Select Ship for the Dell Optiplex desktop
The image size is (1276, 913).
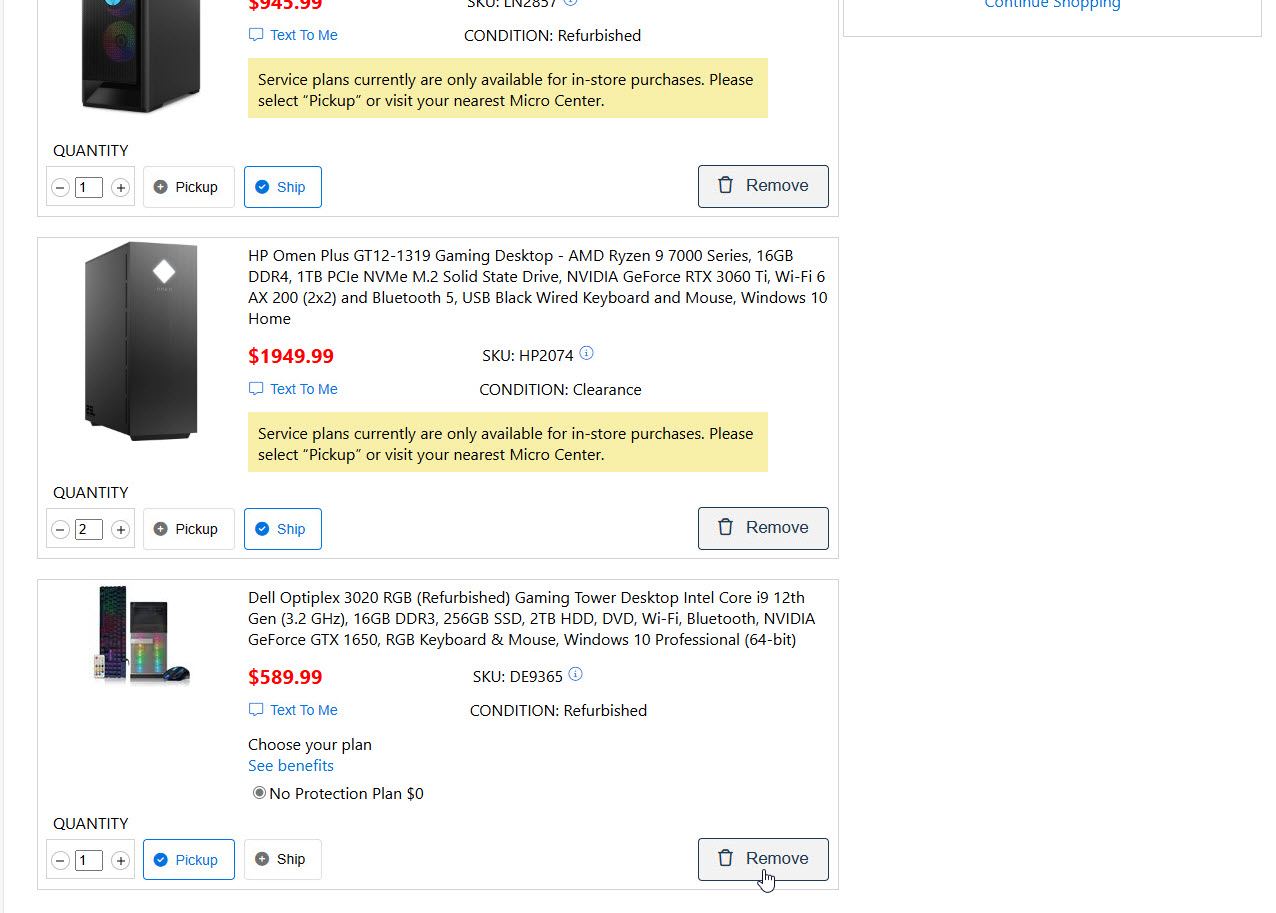[283, 859]
